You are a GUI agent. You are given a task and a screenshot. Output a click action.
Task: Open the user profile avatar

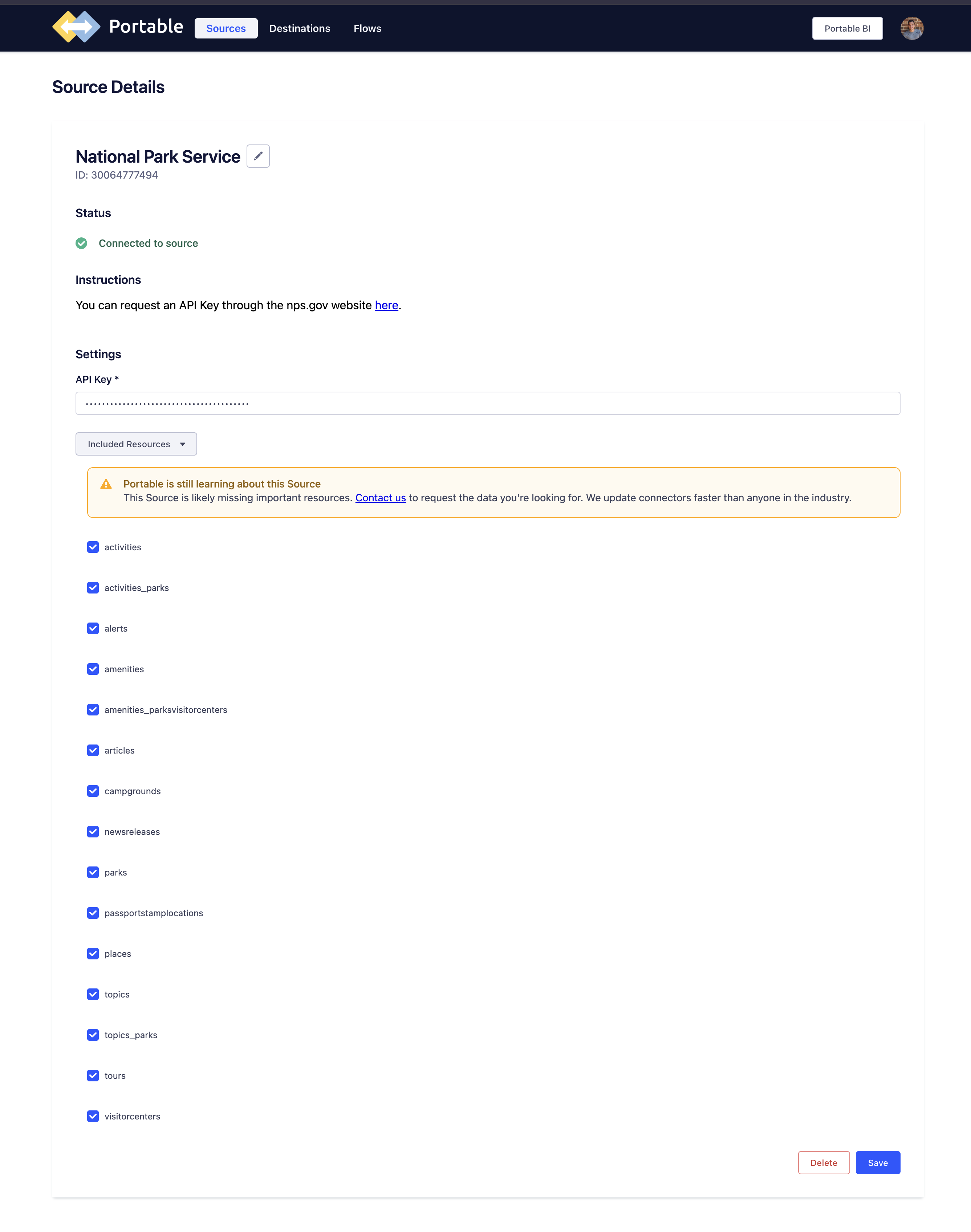(912, 28)
